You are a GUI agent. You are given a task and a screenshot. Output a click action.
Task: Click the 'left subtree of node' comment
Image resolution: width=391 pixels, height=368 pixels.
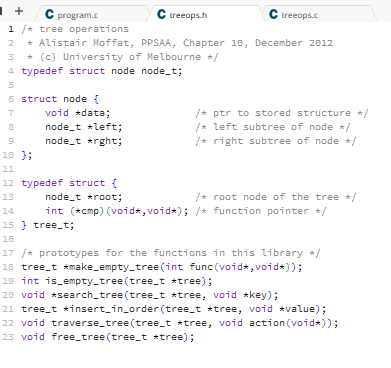point(273,127)
